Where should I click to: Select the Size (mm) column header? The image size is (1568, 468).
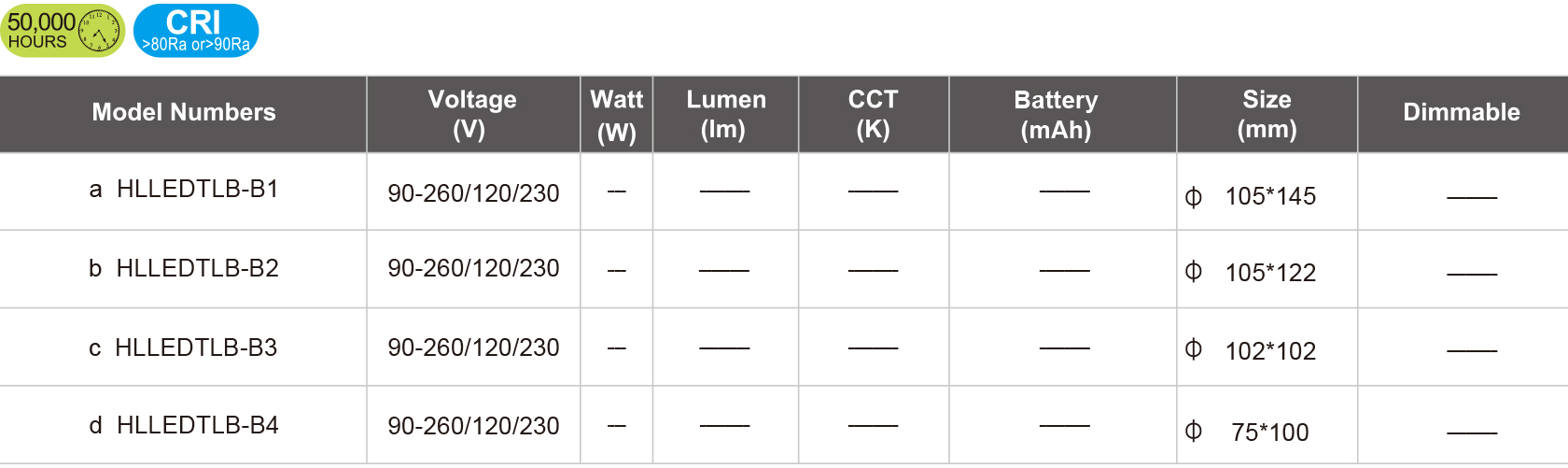1267,114
